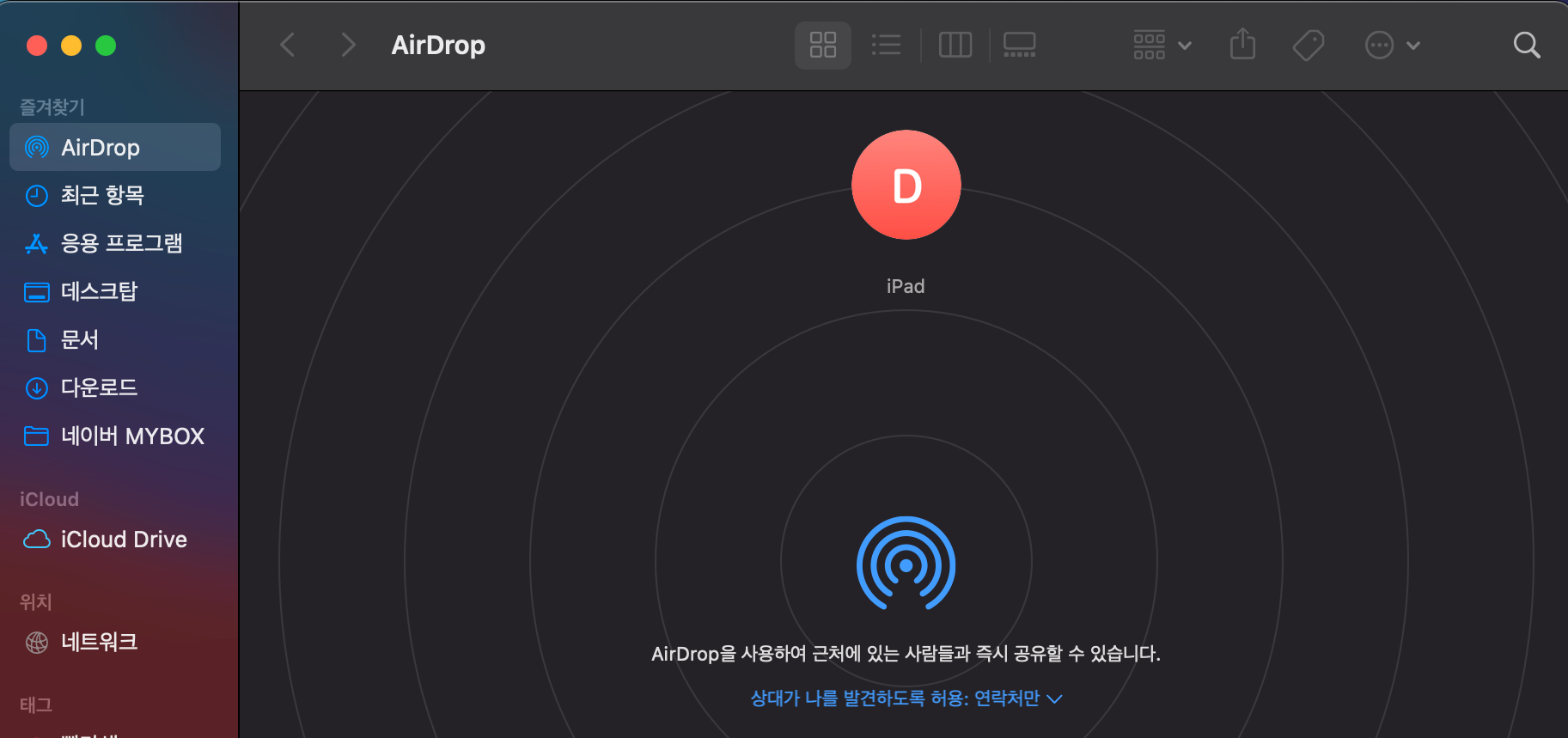The image size is (1568, 738).
Task: Open 네트워크 in sidebar
Action: pos(115,642)
